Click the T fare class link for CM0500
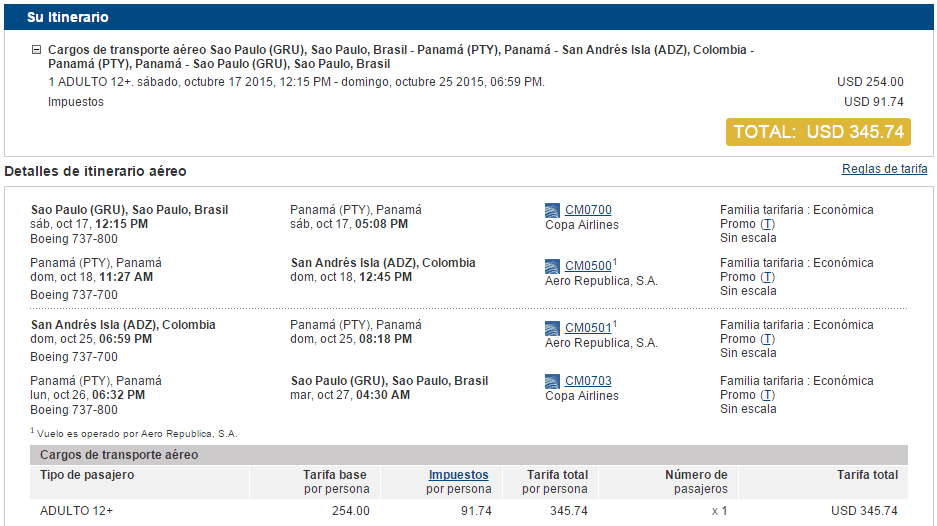This screenshot has width=937, height=526. point(767,277)
